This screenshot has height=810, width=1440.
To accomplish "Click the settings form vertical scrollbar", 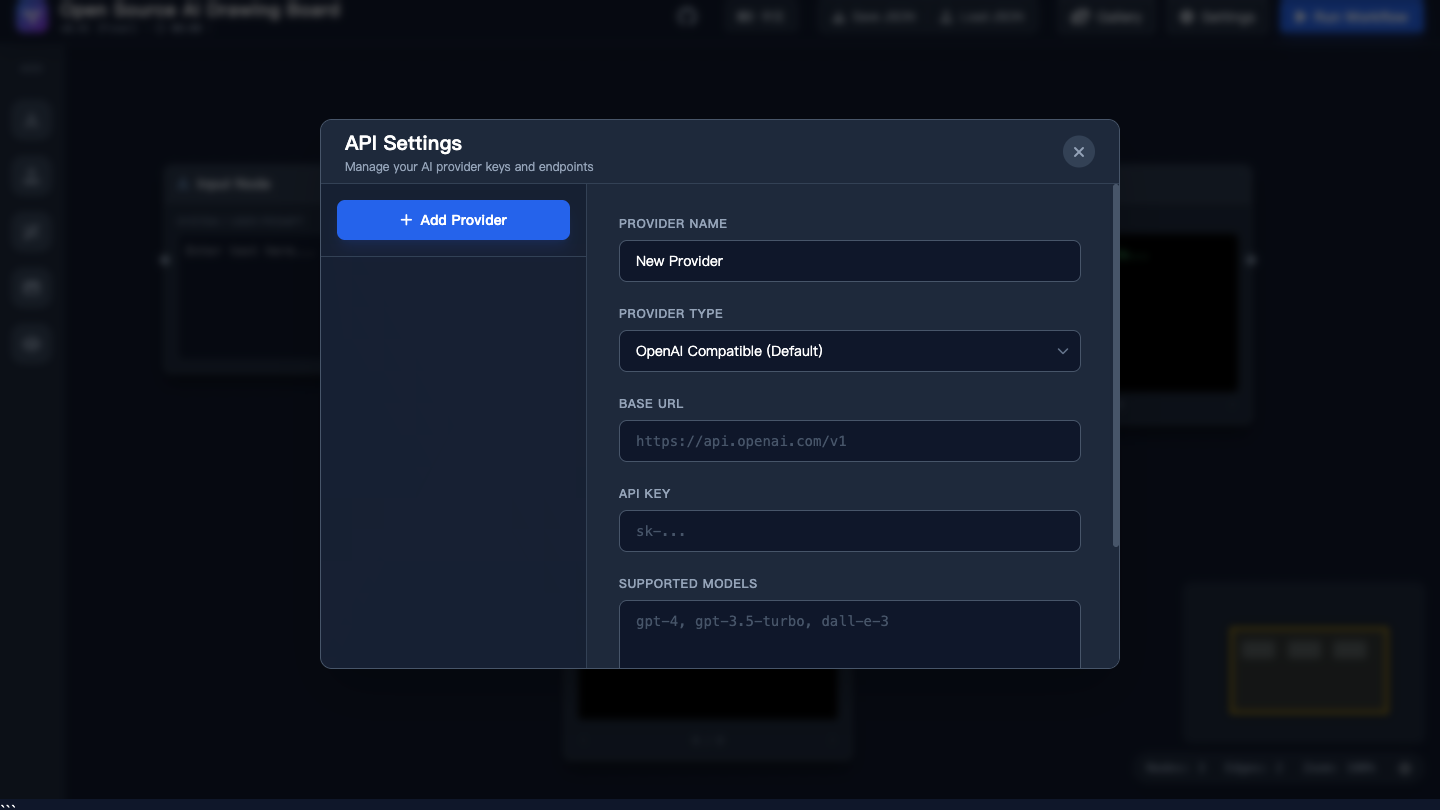I will click(1115, 365).
